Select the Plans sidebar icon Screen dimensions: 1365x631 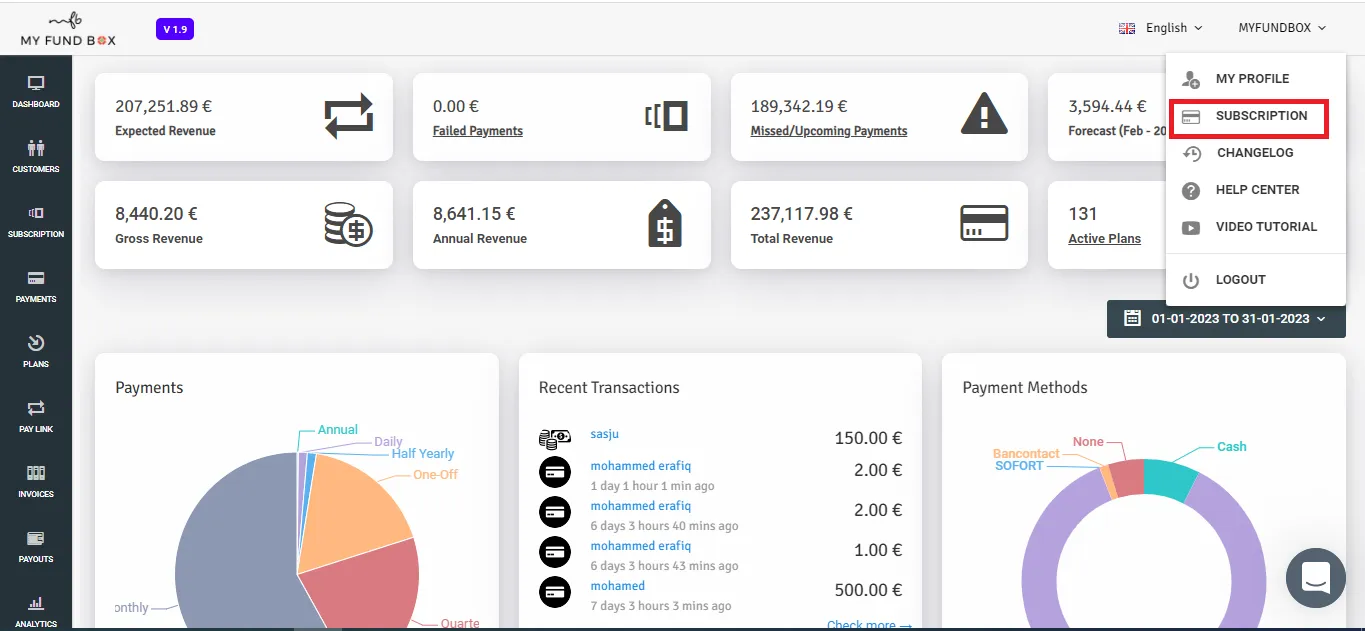[36, 351]
